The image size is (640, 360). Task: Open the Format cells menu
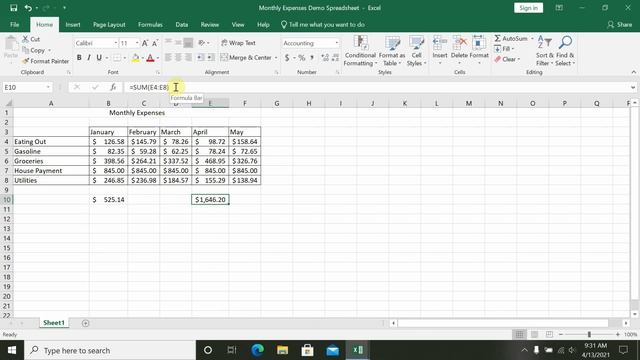pyautogui.click(x=479, y=51)
